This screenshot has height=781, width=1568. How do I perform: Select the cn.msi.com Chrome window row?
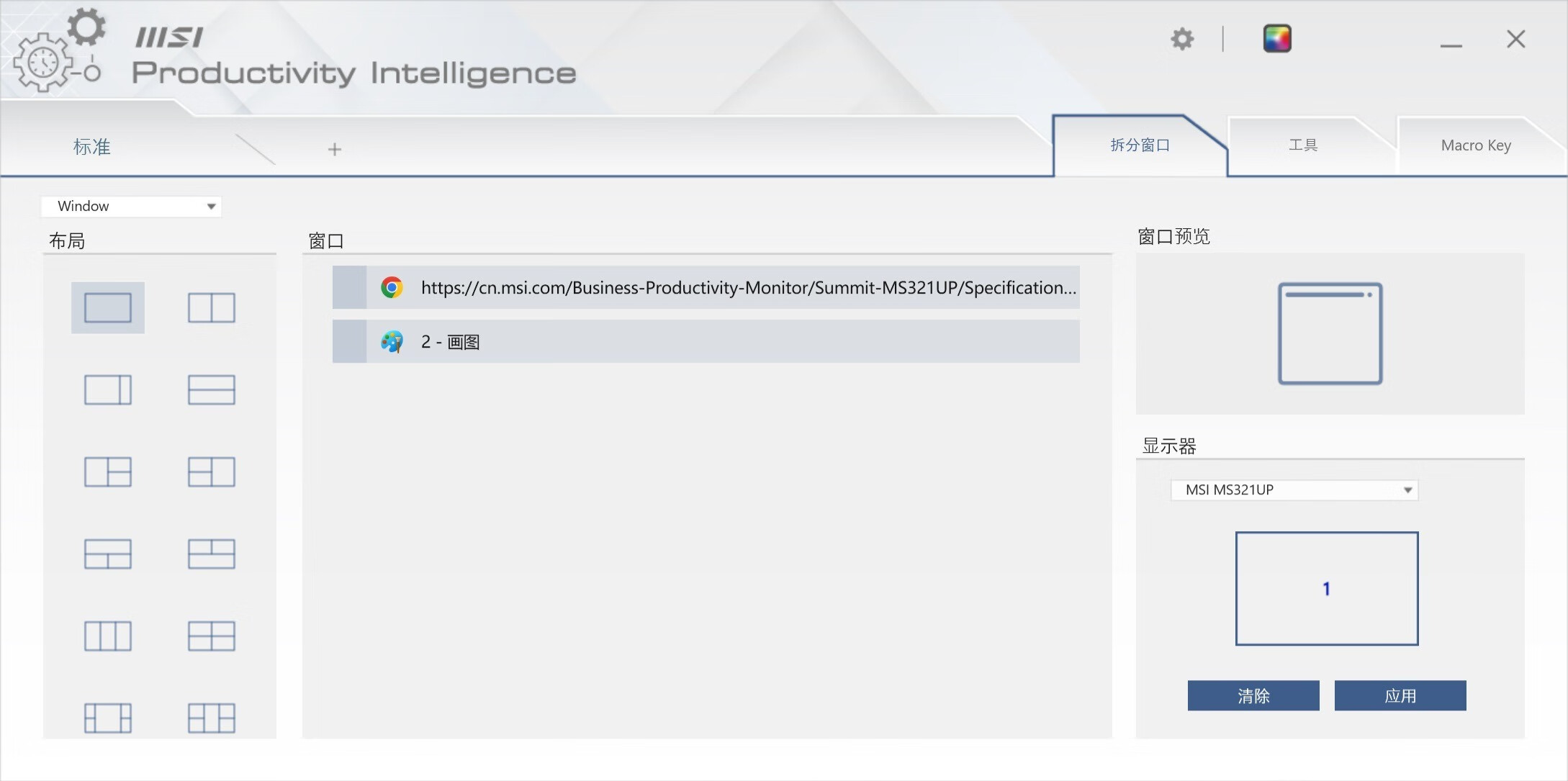[706, 288]
